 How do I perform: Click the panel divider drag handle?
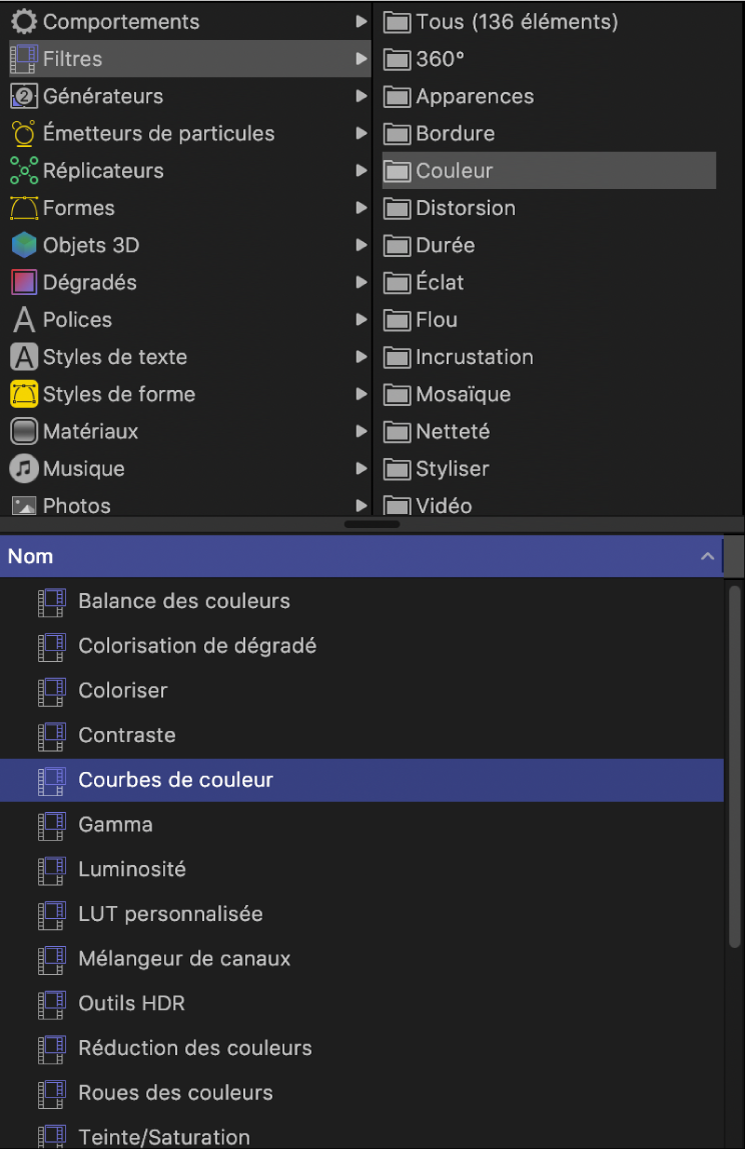[x=371, y=523]
